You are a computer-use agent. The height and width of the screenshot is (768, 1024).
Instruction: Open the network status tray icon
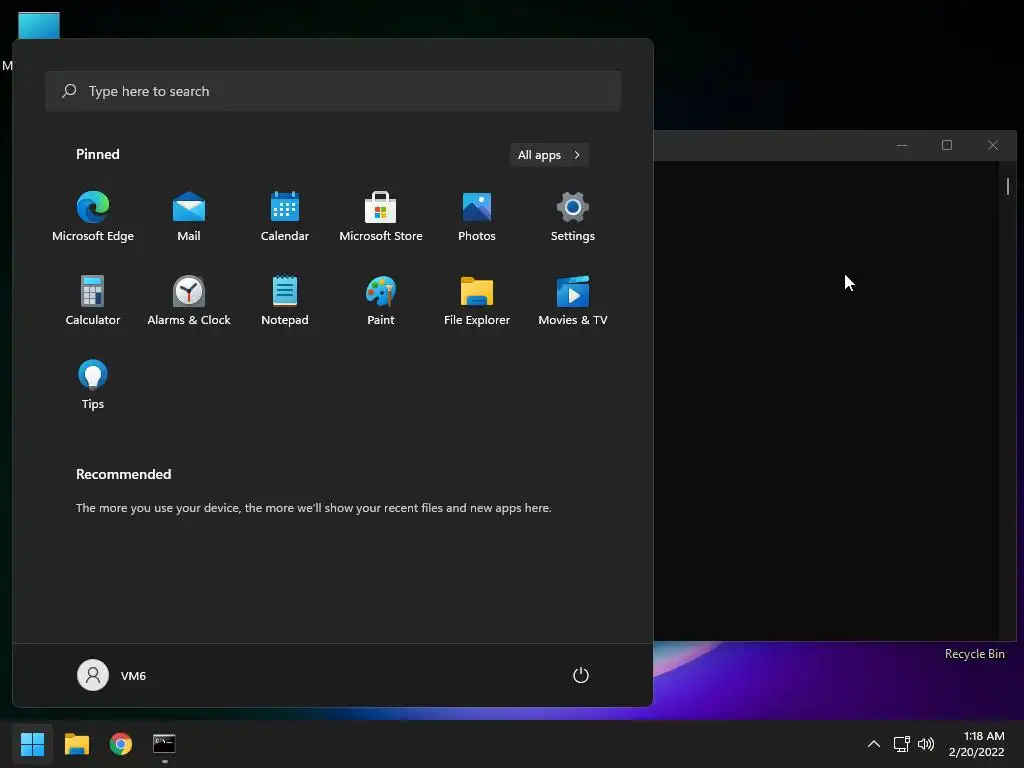click(x=902, y=744)
